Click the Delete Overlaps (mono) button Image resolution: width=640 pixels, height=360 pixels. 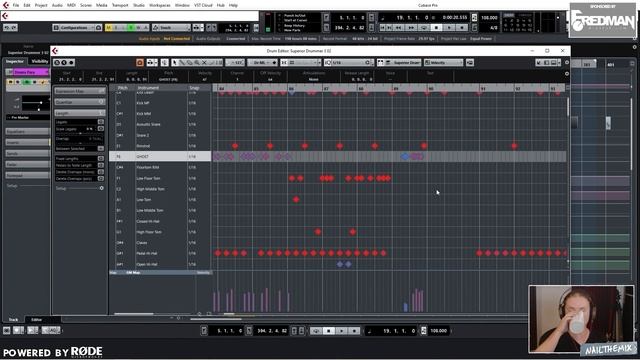[100, 172]
